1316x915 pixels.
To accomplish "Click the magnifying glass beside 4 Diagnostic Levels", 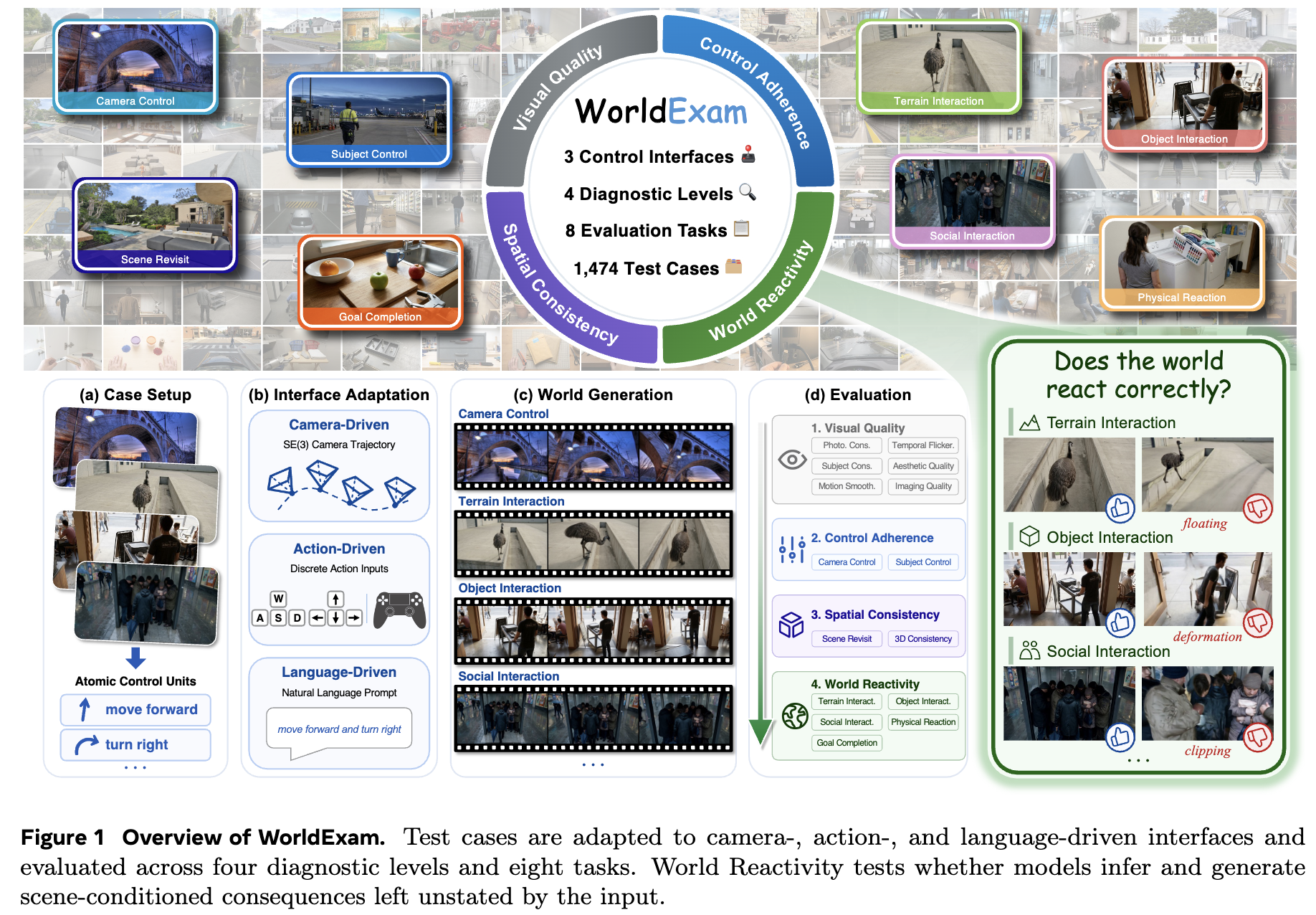I will (x=748, y=192).
